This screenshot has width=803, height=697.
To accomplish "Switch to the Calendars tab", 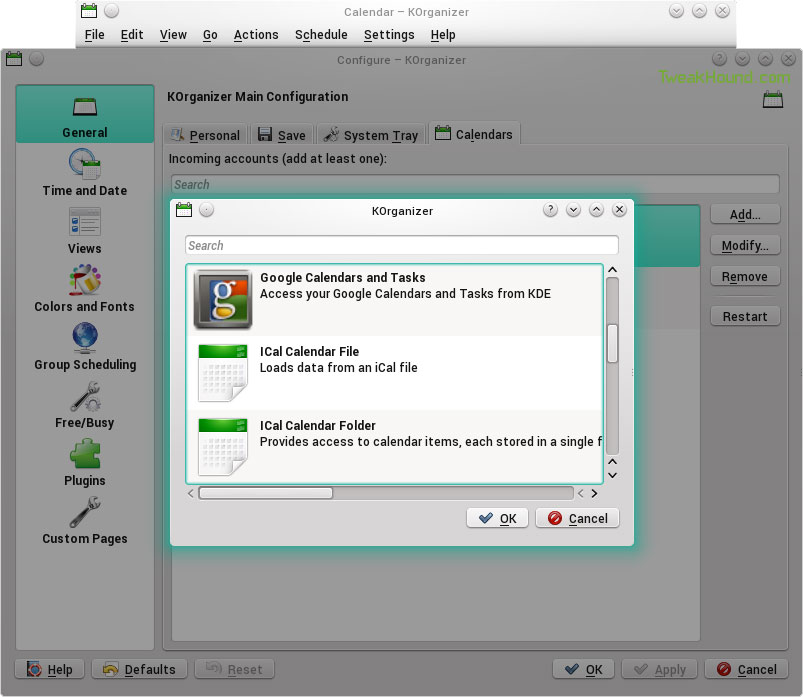I will click(474, 134).
